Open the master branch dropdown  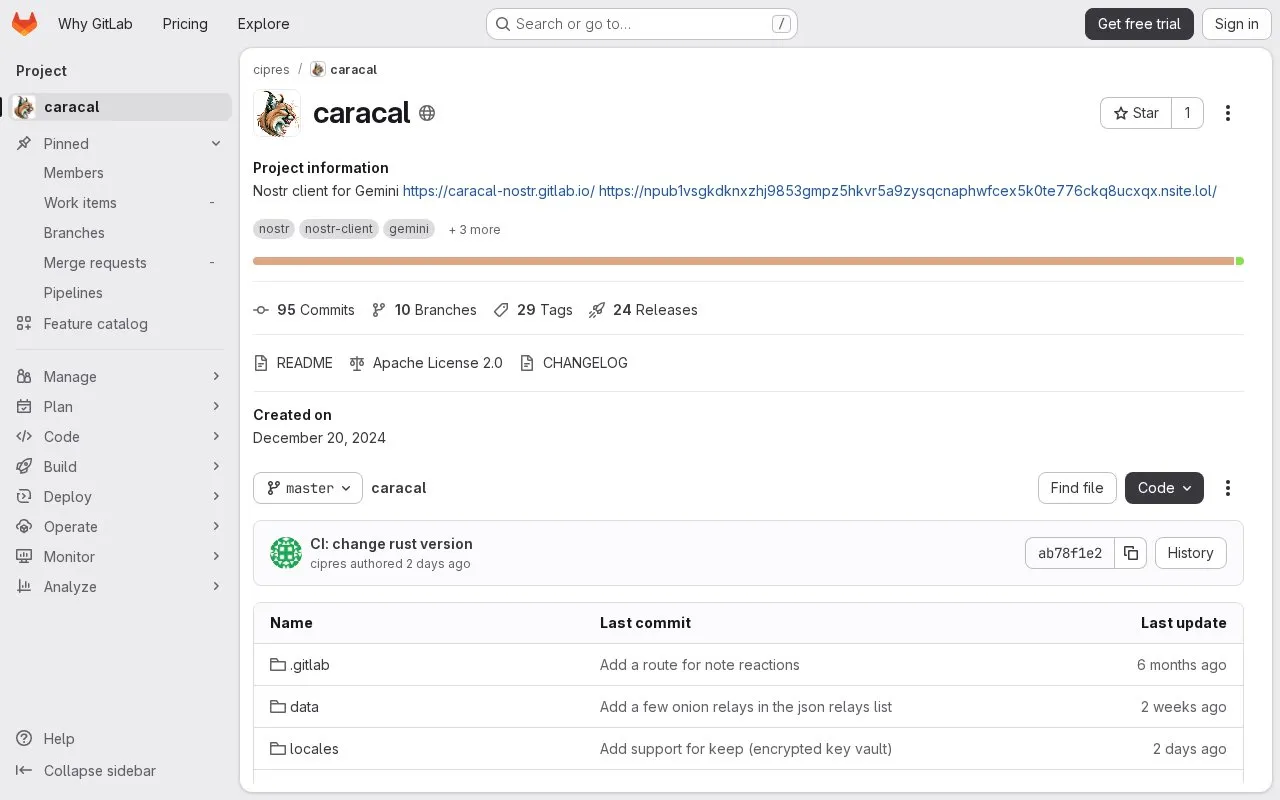coord(308,488)
